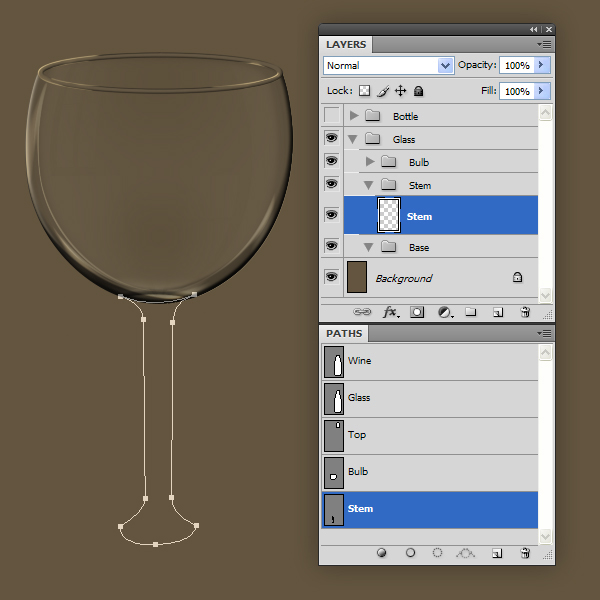Lock all layer attributes

click(419, 91)
